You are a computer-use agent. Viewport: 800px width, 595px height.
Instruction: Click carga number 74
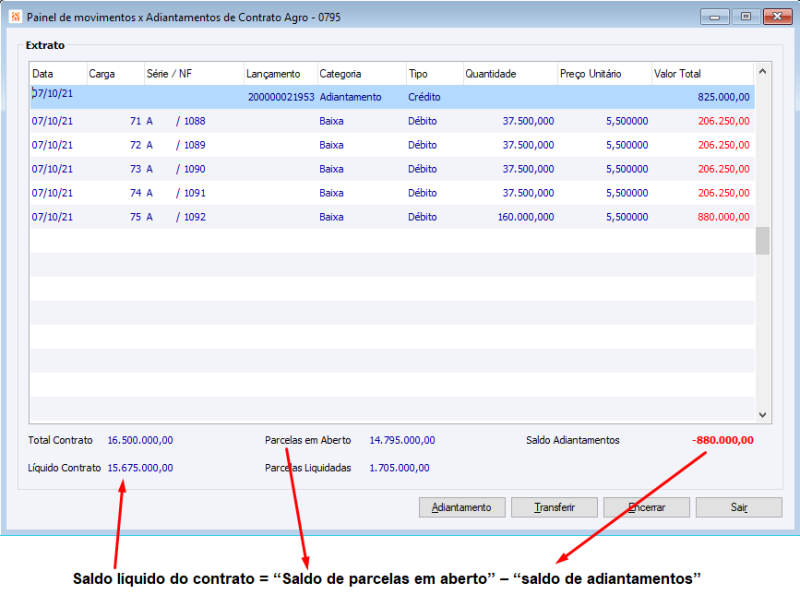135,193
